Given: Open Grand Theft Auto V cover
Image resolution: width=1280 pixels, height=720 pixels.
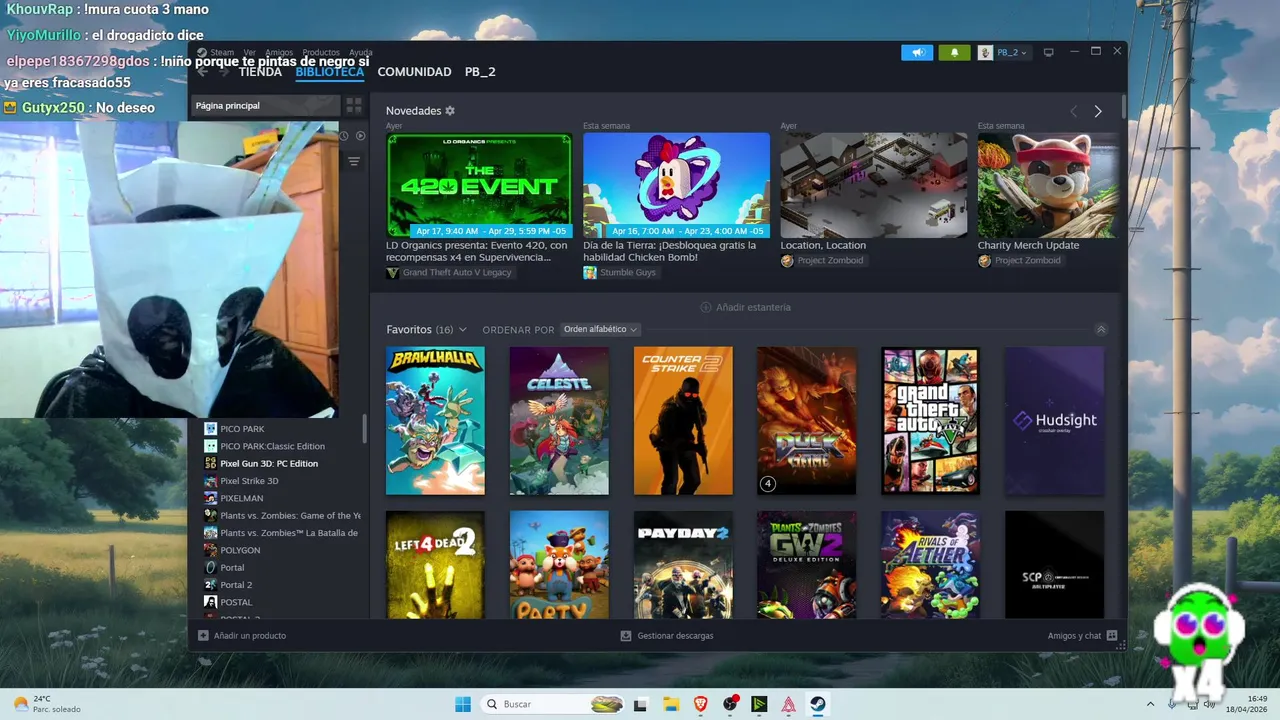Looking at the screenshot, I should click(930, 421).
